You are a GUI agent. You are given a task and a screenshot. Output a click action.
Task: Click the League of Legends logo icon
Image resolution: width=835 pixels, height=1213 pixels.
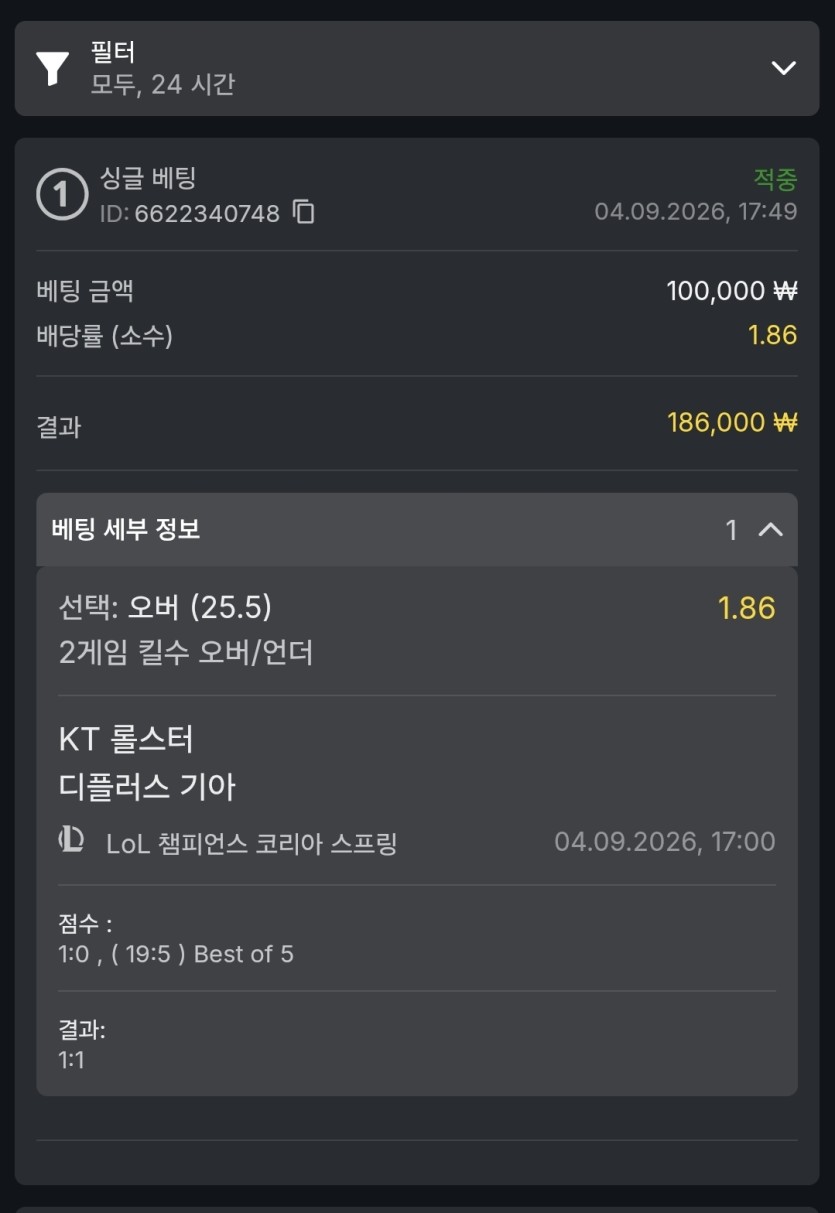pos(71,841)
